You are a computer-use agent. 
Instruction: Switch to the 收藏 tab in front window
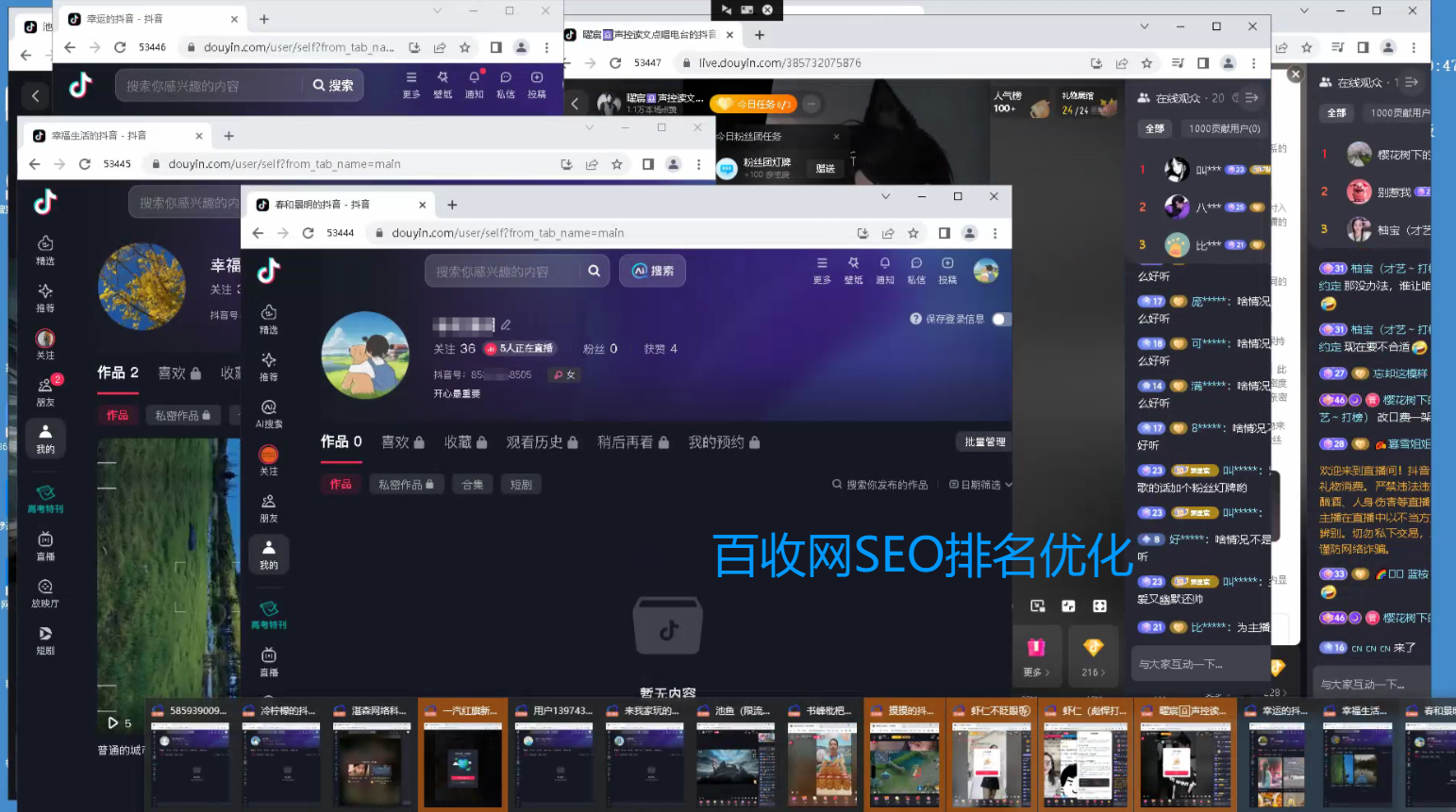click(466, 441)
